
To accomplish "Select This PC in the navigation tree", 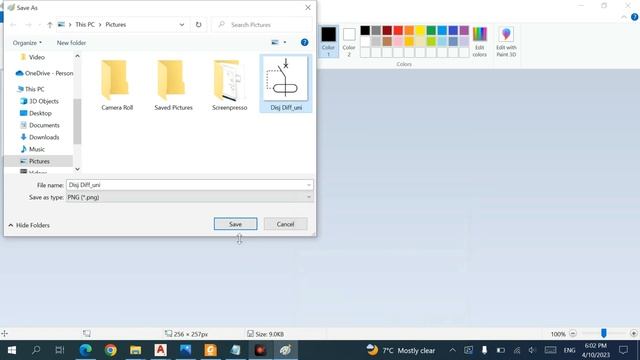I will click(31, 89).
